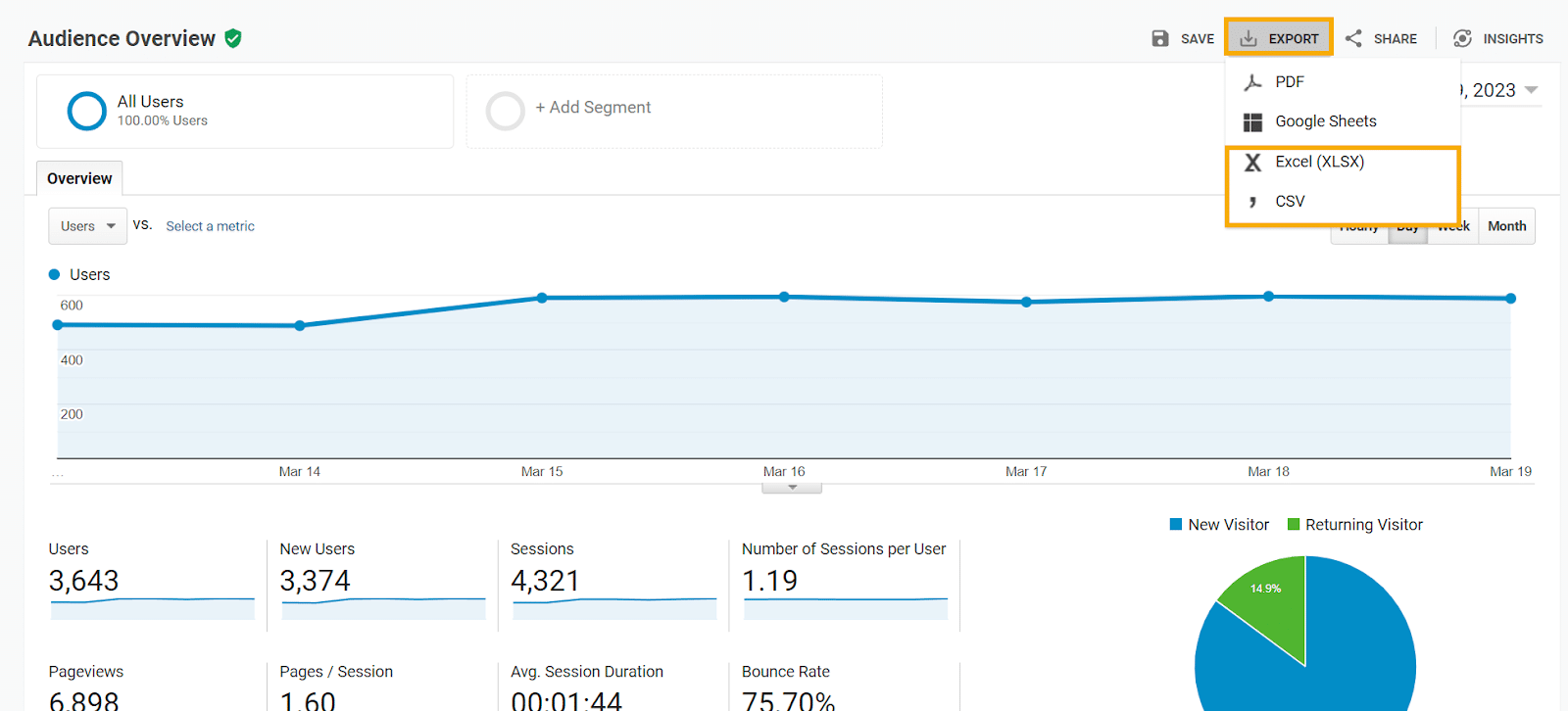Choose CSV export option
Screen dimensions: 1568x711
(x=1343, y=202)
